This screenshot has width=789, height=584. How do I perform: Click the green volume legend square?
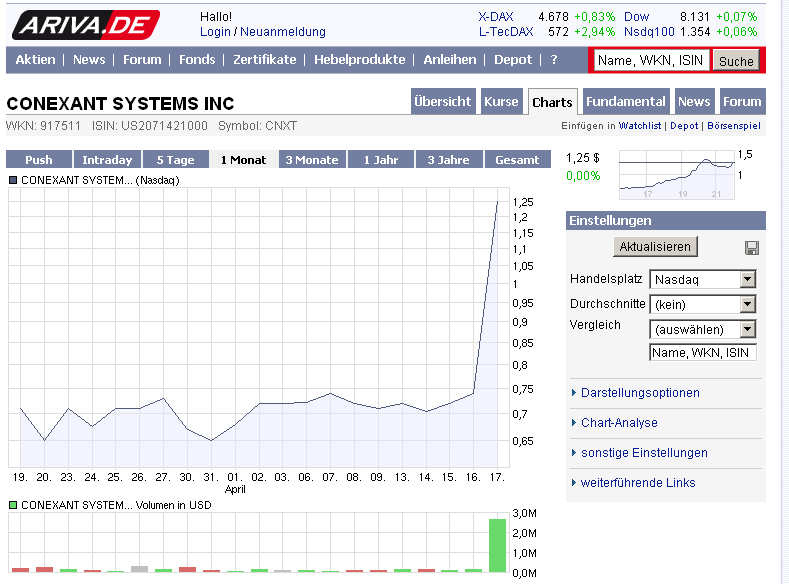(13, 505)
